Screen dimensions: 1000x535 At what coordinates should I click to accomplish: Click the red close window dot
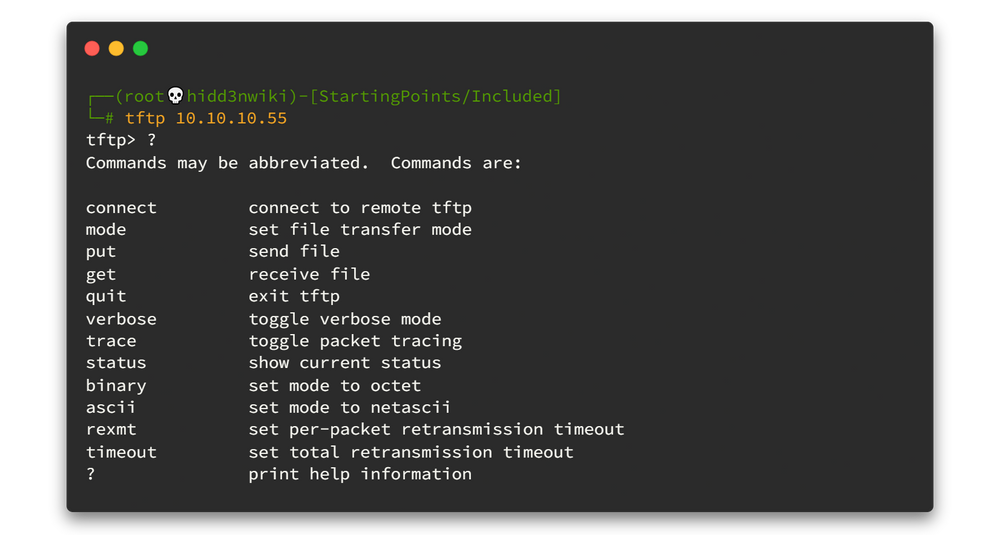[x=92, y=48]
